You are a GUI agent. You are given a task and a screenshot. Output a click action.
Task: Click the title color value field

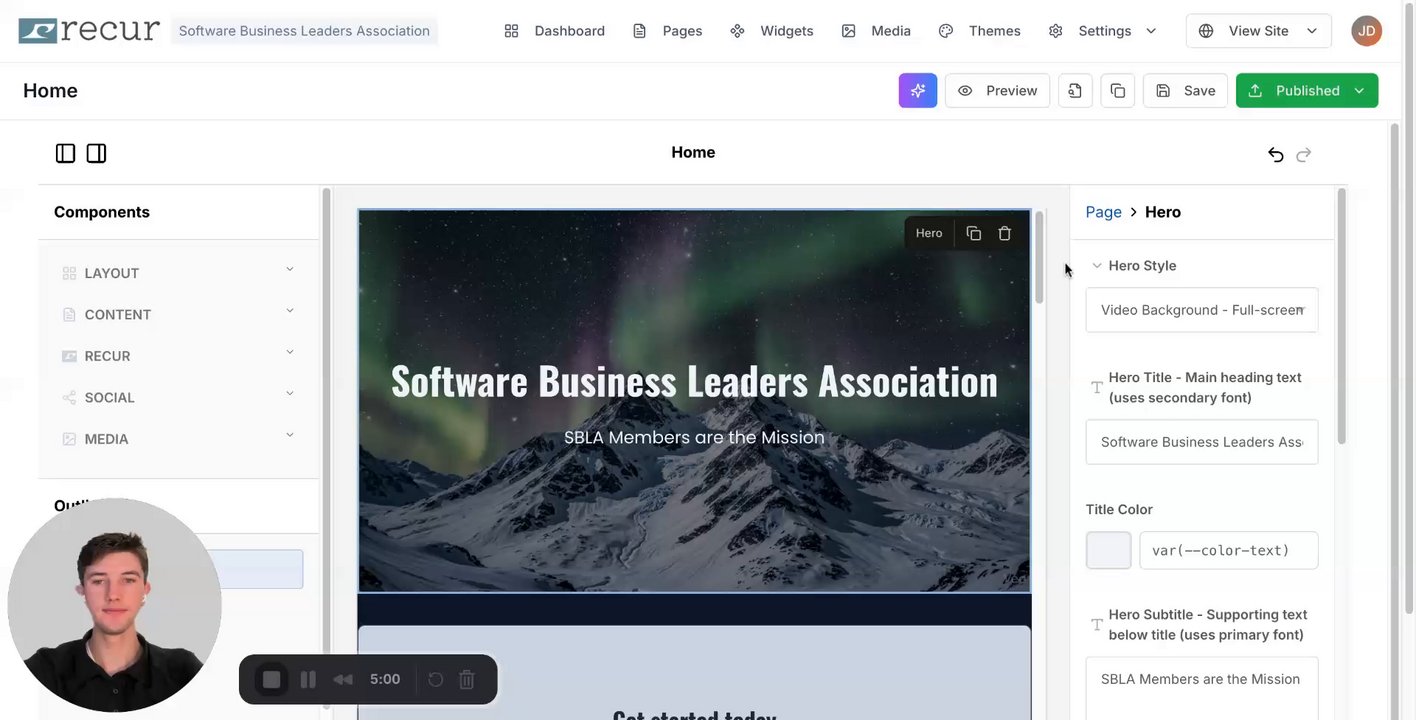[1229, 550]
